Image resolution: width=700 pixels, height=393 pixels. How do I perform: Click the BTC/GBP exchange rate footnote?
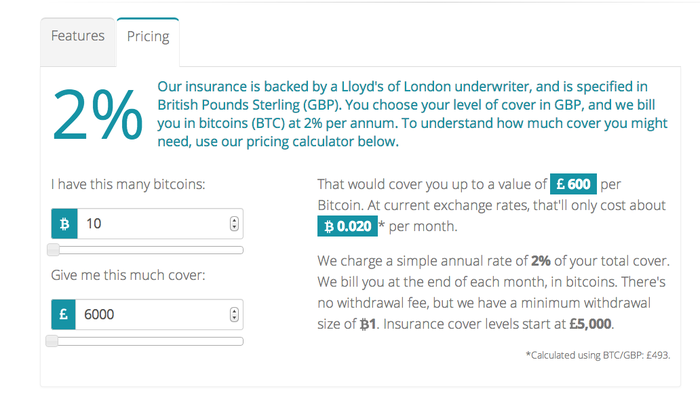tap(598, 355)
